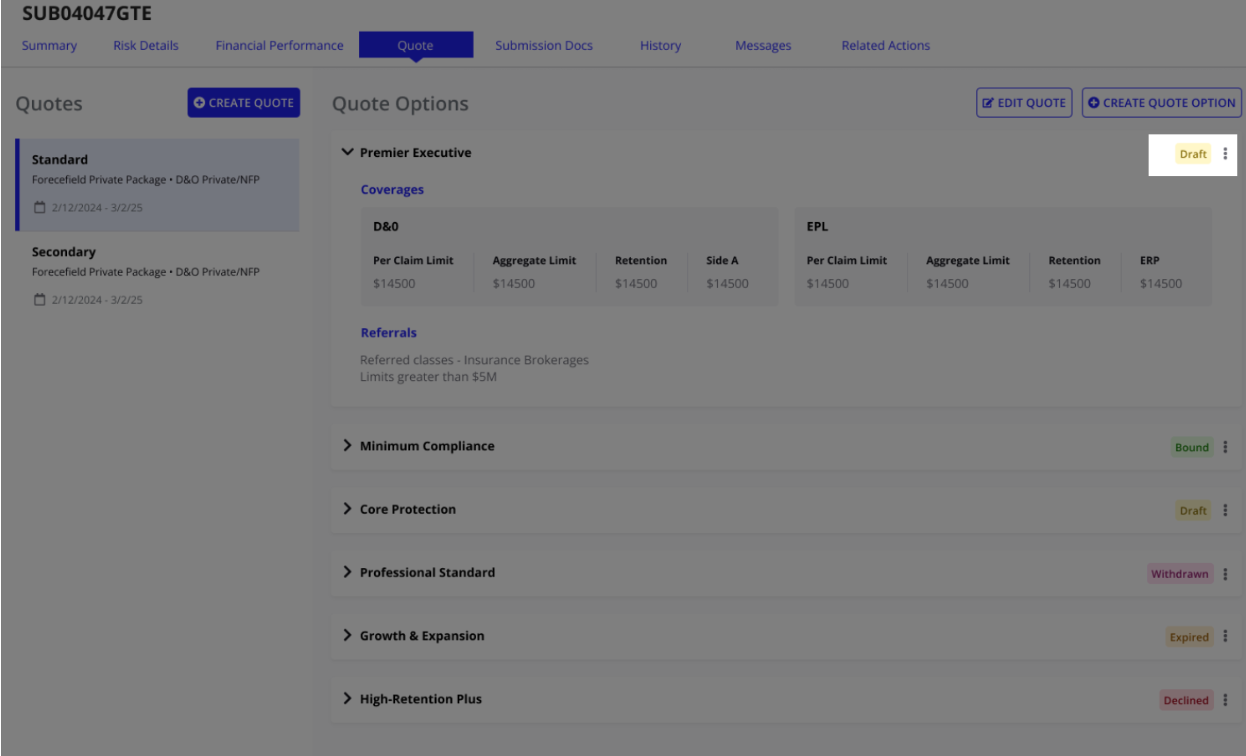Click the D&O coverage card title
Viewport: 1246px width, 756px height.
pyautogui.click(x=386, y=226)
